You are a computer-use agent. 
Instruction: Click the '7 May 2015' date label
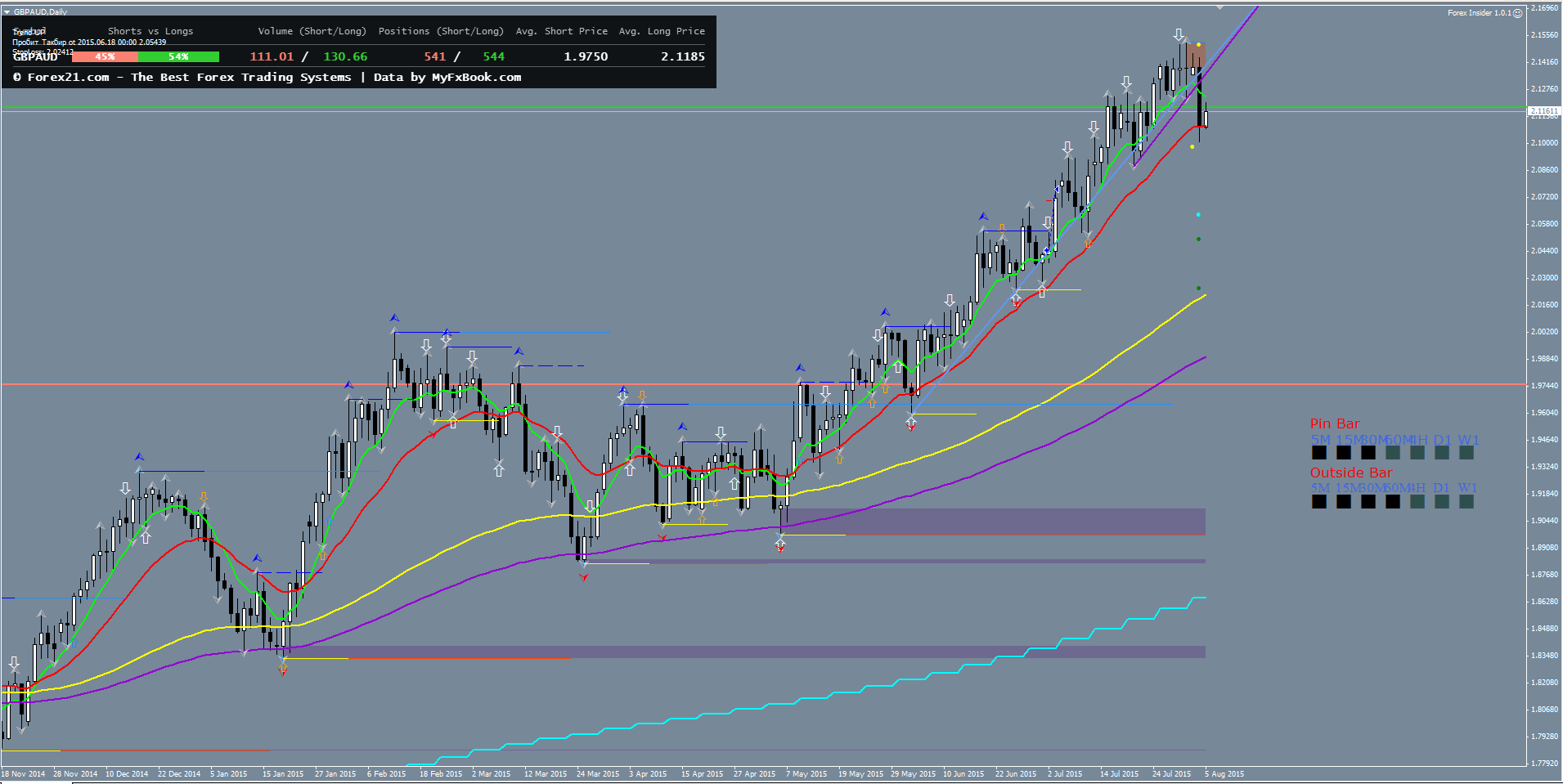click(x=806, y=774)
